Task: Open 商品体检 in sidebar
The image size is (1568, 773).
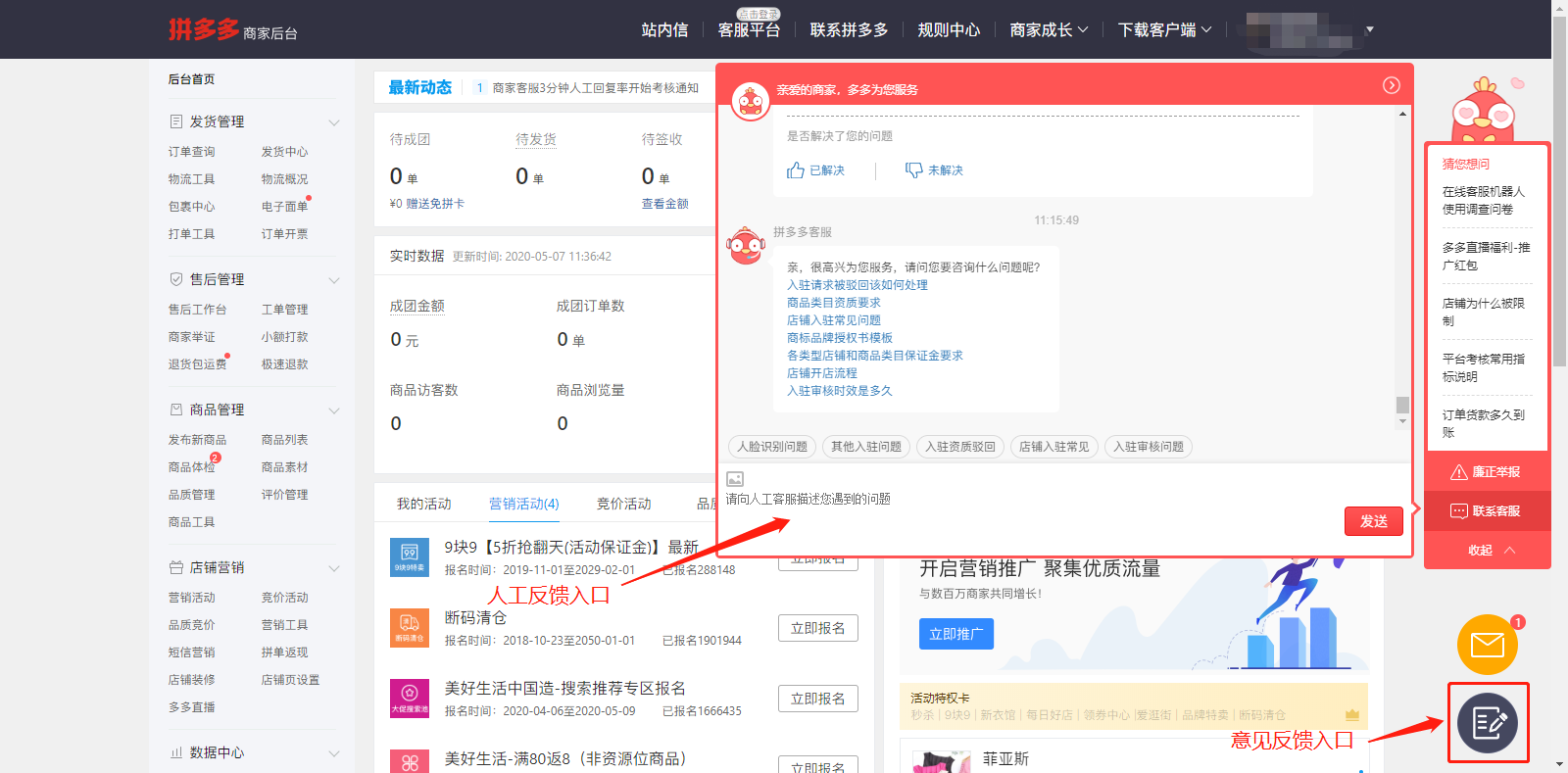Action: [x=192, y=467]
